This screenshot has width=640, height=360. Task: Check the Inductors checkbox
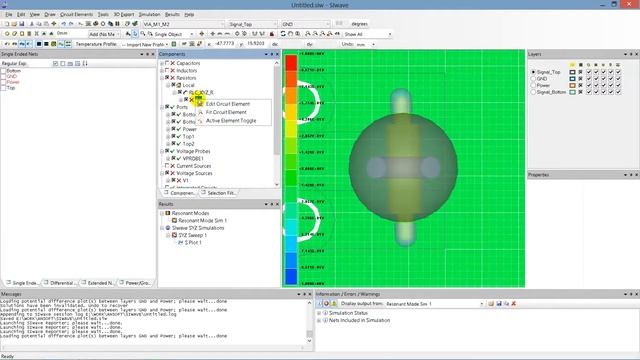[x=167, y=71]
